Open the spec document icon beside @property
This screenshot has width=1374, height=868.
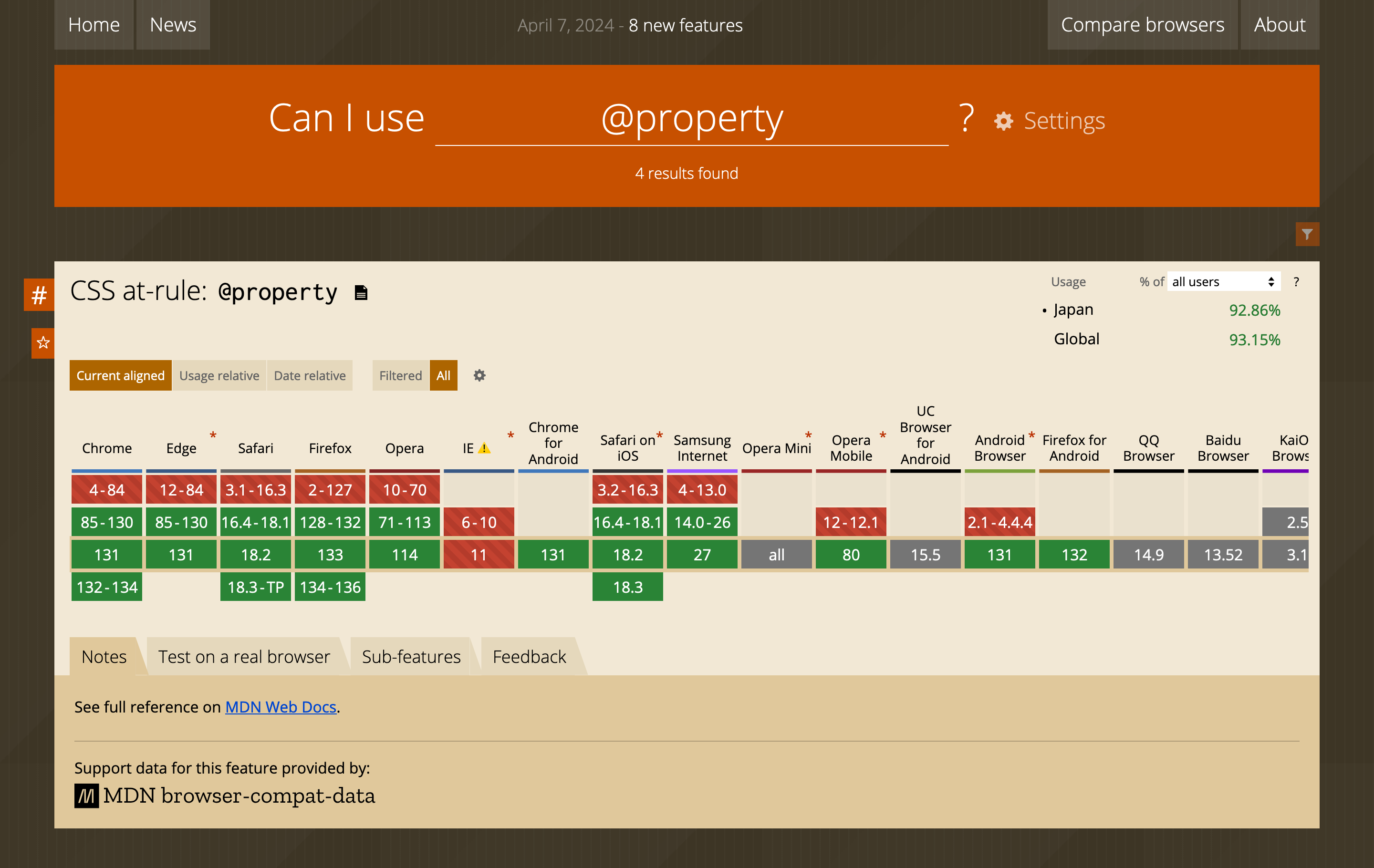coord(361,292)
